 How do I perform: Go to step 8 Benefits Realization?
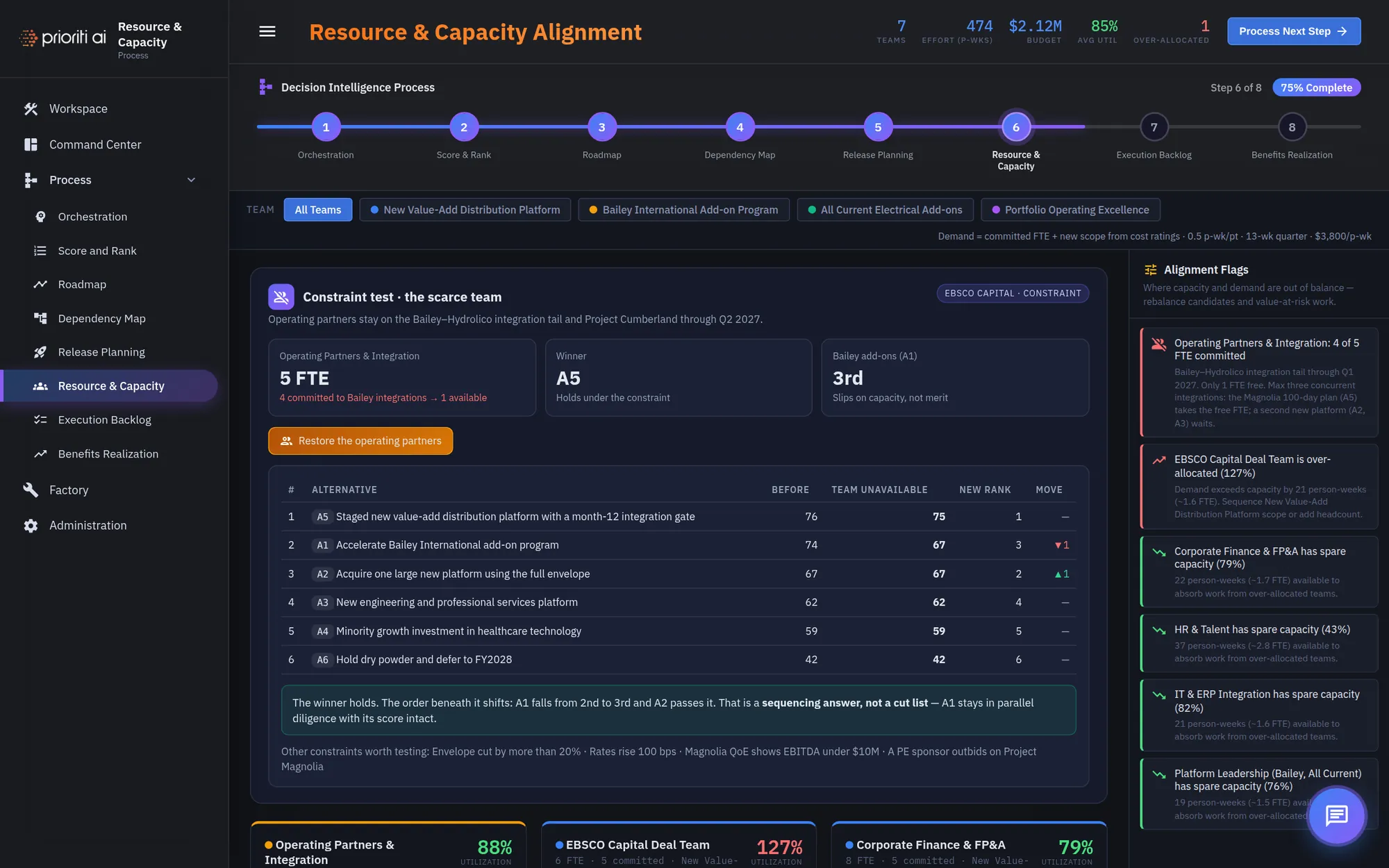click(1292, 127)
